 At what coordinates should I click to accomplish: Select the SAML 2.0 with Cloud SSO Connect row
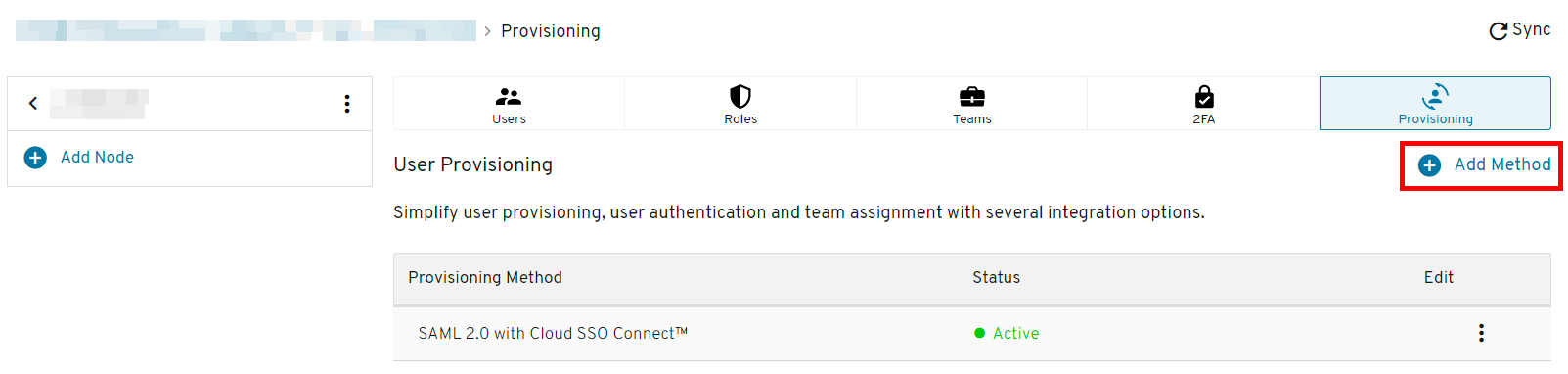click(x=972, y=333)
